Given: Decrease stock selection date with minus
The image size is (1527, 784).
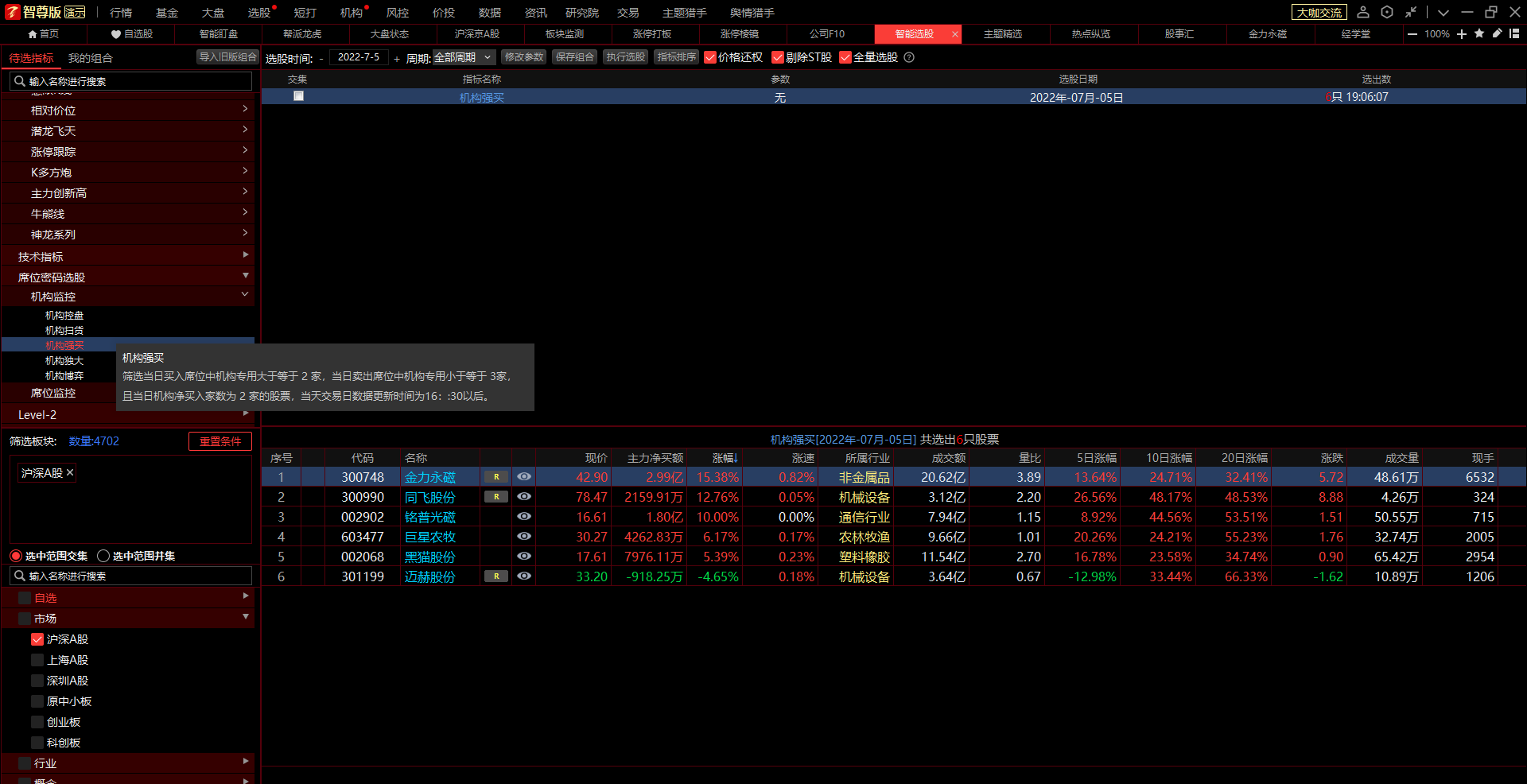Looking at the screenshot, I should (x=321, y=58).
